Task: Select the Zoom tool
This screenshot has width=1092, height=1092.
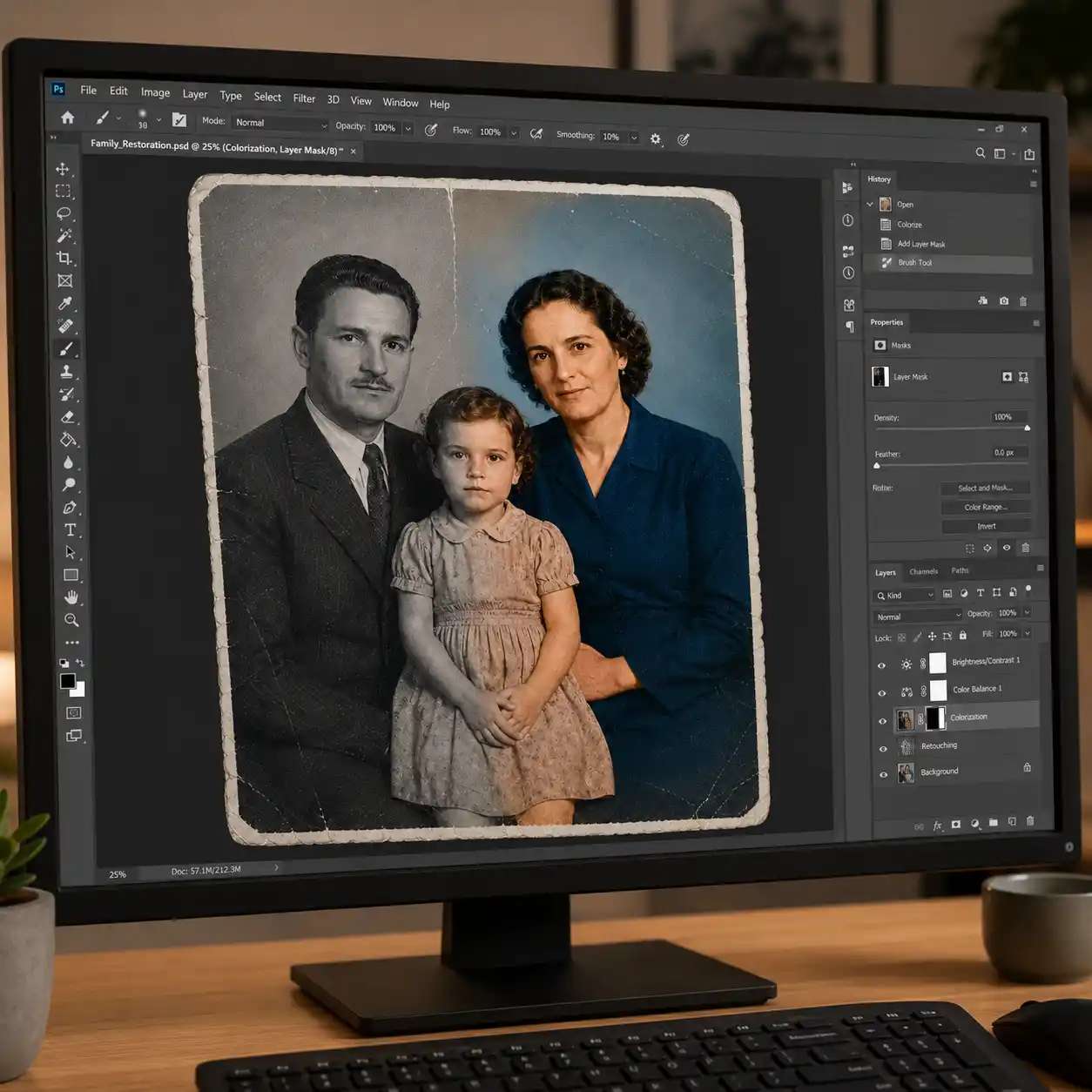Action: (x=71, y=620)
